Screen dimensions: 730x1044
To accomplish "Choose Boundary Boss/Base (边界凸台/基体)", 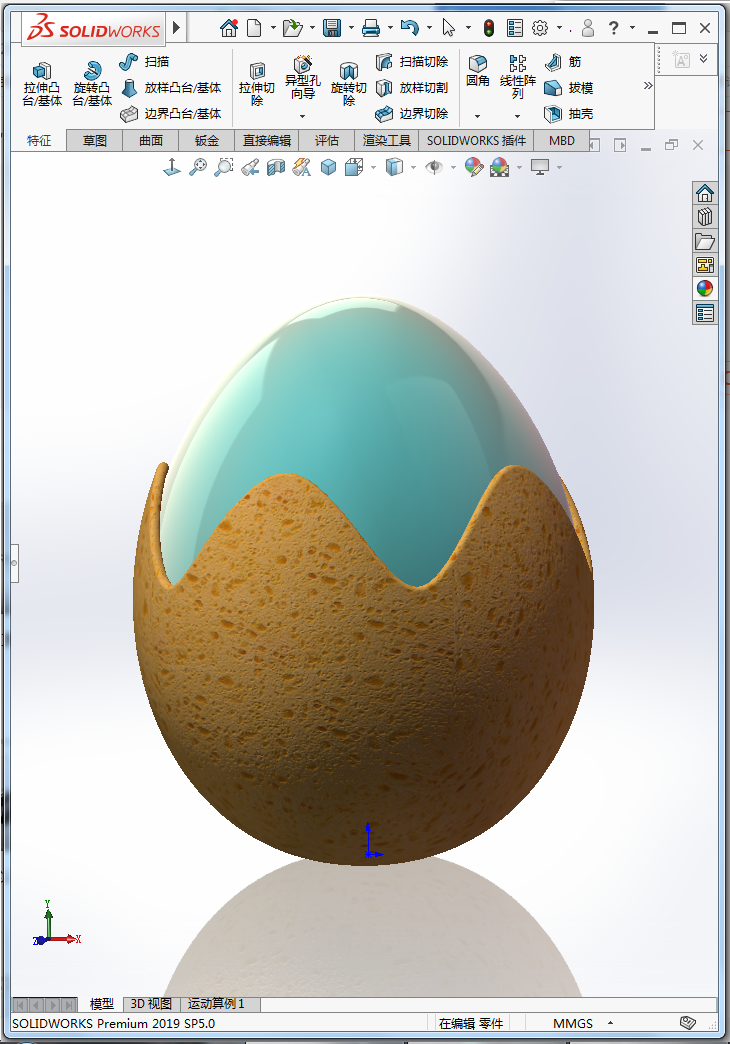I will pyautogui.click(x=171, y=114).
